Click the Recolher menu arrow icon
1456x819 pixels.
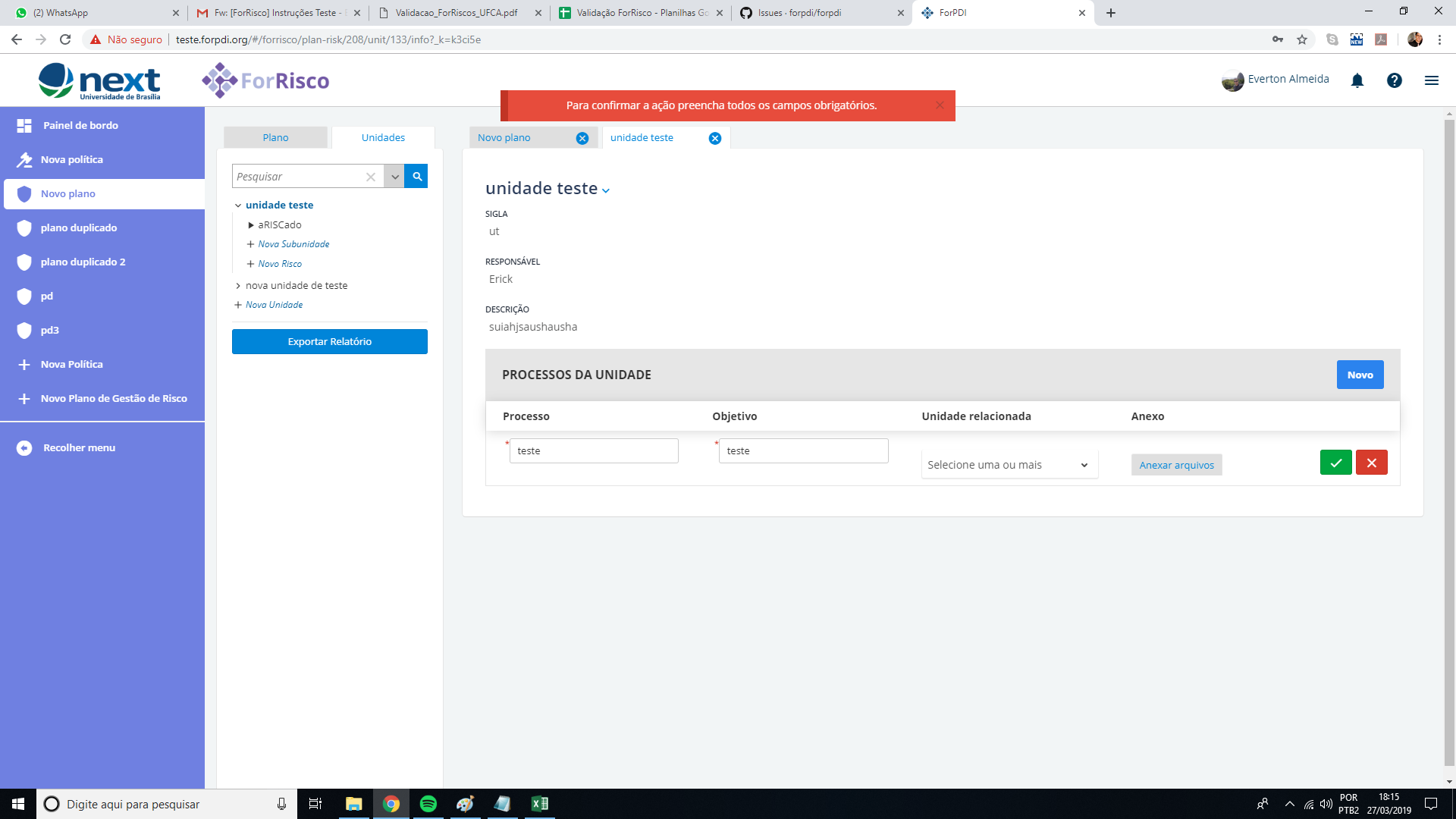[24, 448]
